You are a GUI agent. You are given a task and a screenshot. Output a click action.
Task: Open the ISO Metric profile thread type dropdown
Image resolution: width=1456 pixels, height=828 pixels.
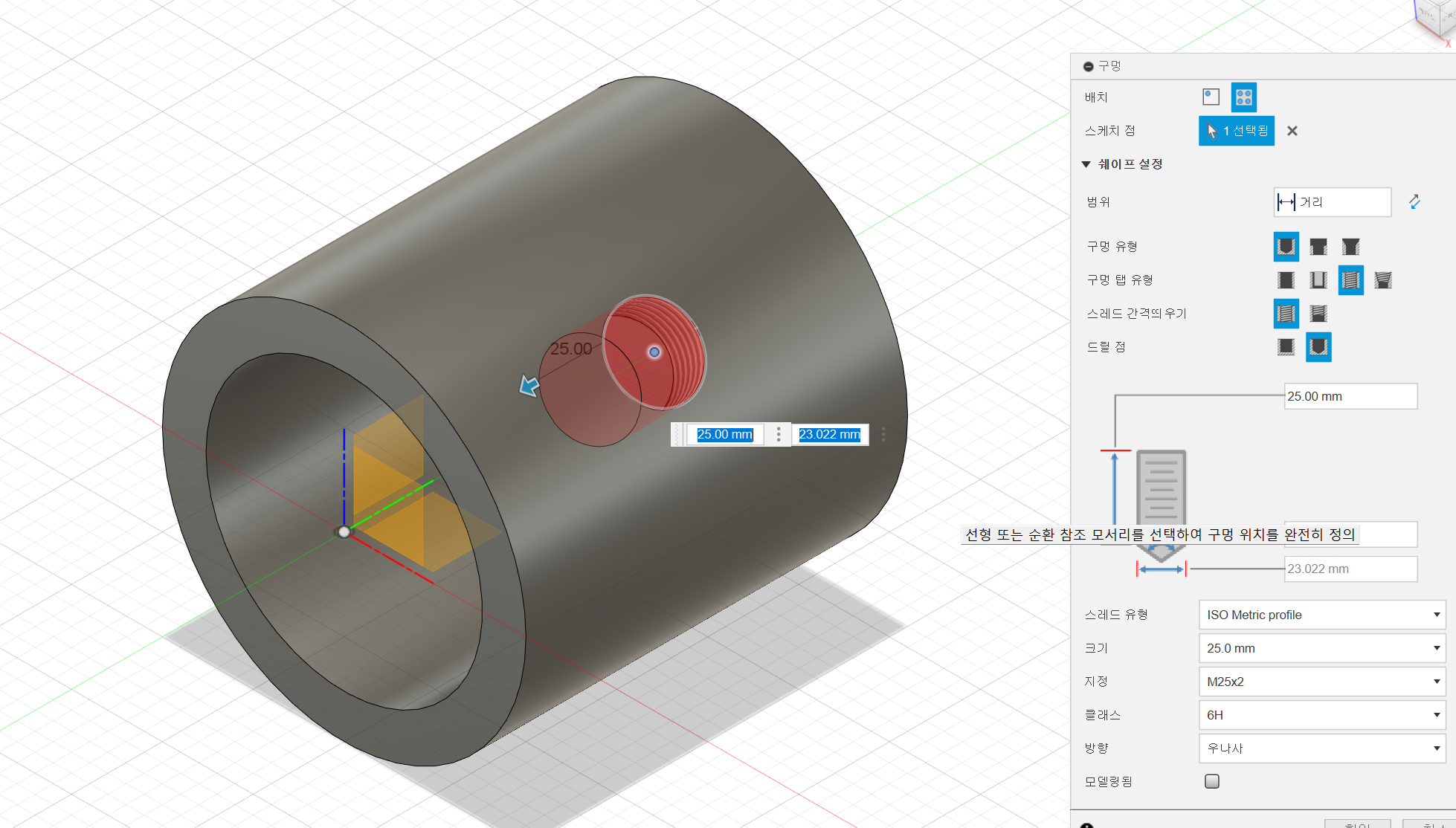tap(1321, 615)
